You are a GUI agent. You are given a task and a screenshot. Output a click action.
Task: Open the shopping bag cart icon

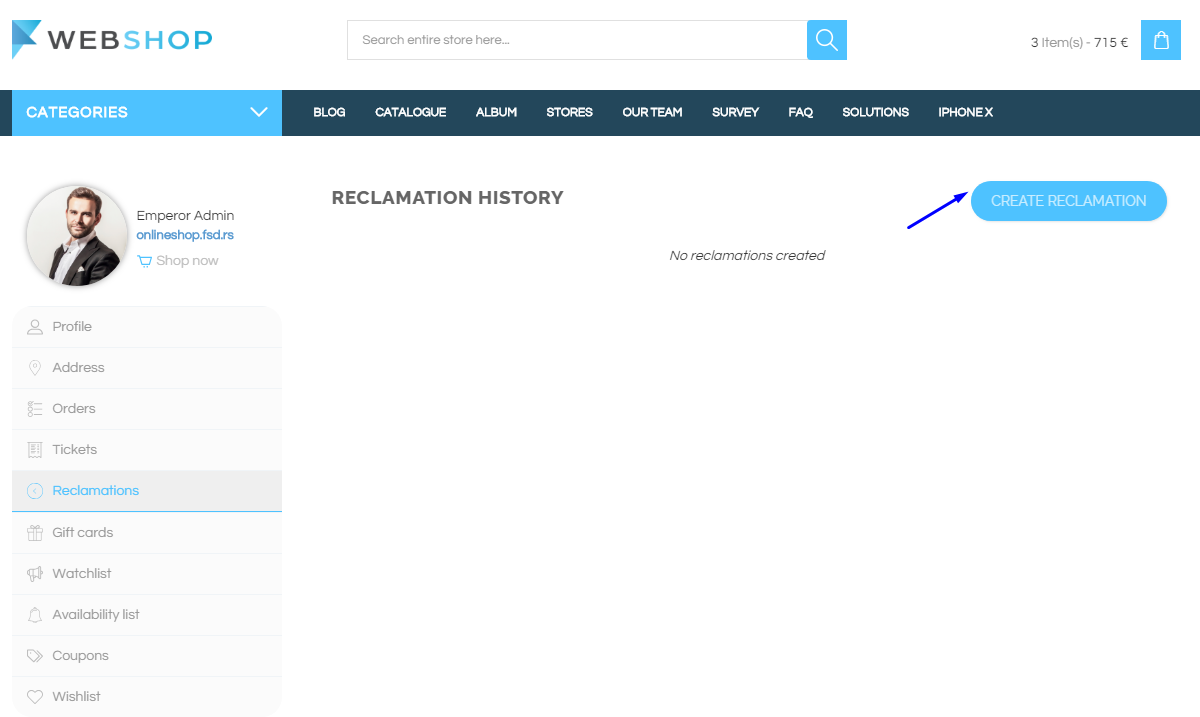click(1160, 41)
